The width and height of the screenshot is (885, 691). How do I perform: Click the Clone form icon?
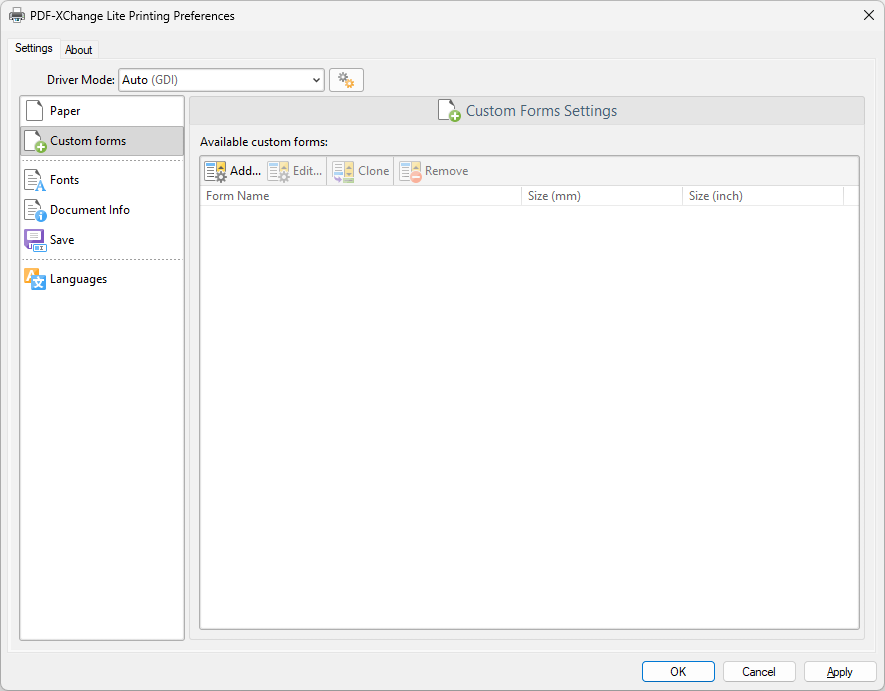(341, 170)
